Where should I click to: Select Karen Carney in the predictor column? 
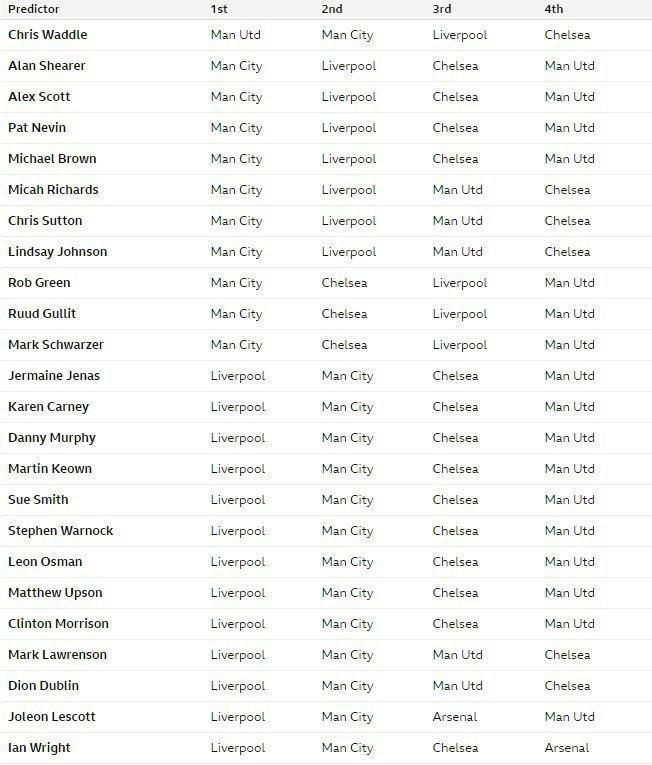48,407
